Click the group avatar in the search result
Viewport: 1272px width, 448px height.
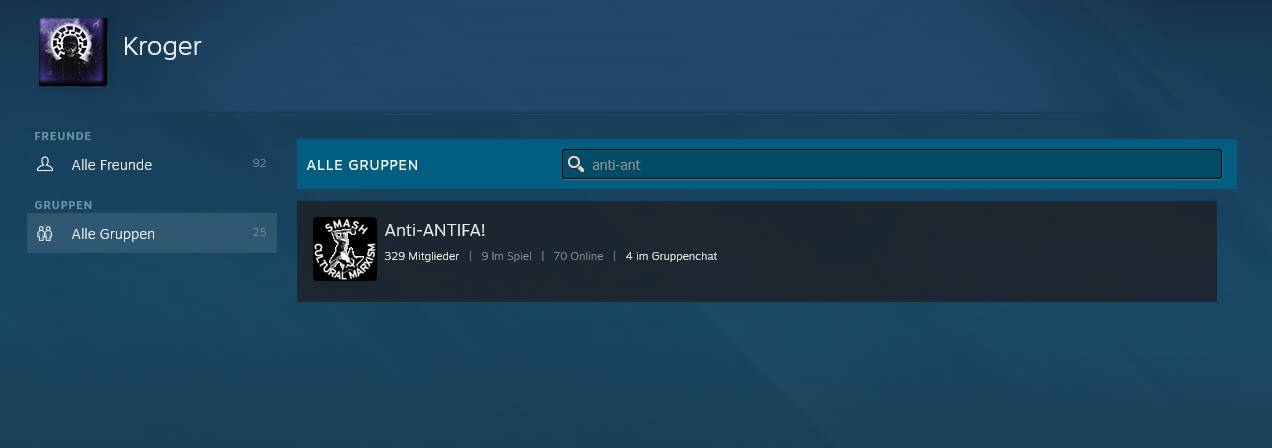345,249
